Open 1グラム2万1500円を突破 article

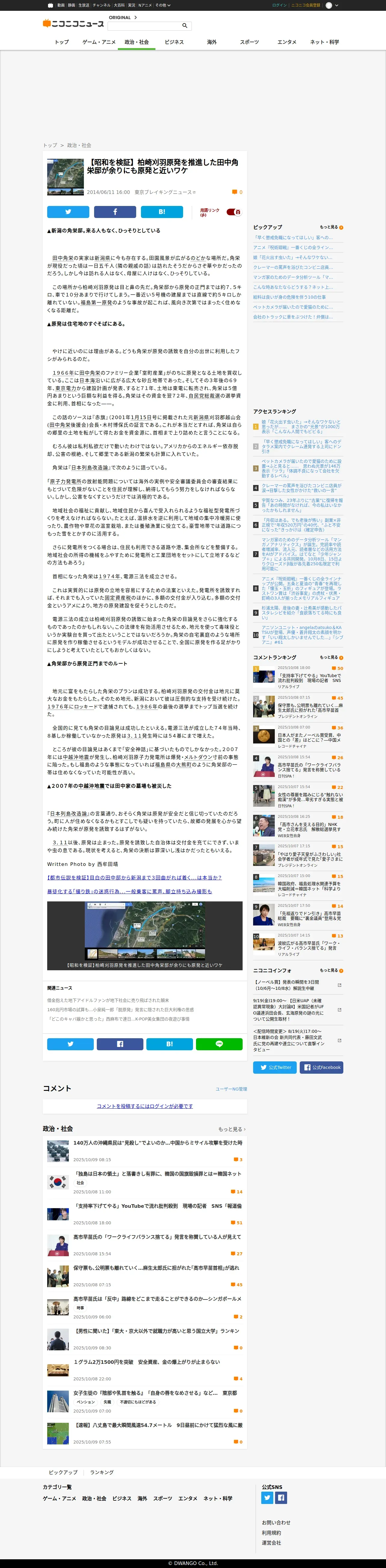(x=147, y=1362)
